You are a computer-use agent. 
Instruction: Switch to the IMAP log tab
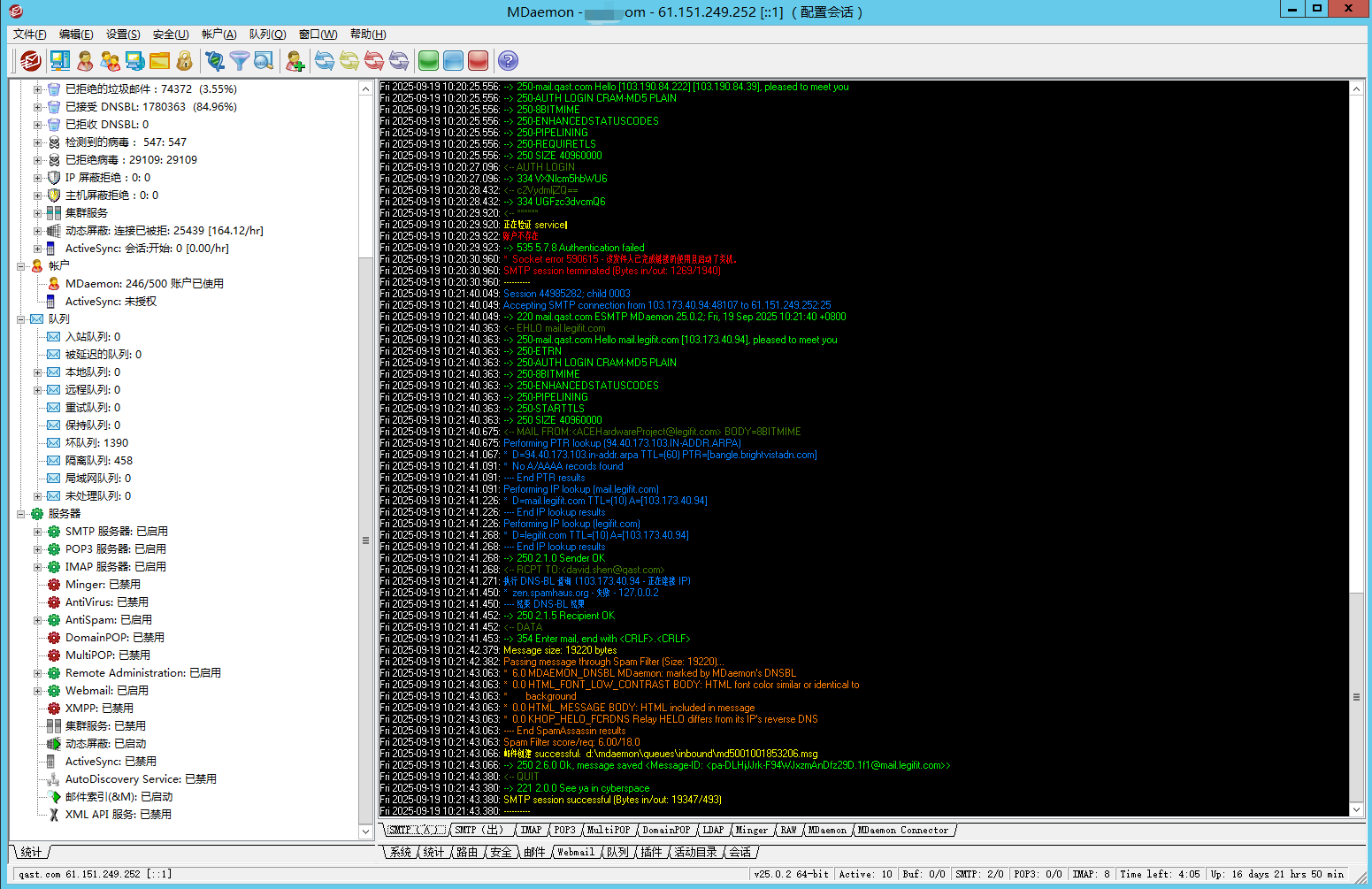531,830
